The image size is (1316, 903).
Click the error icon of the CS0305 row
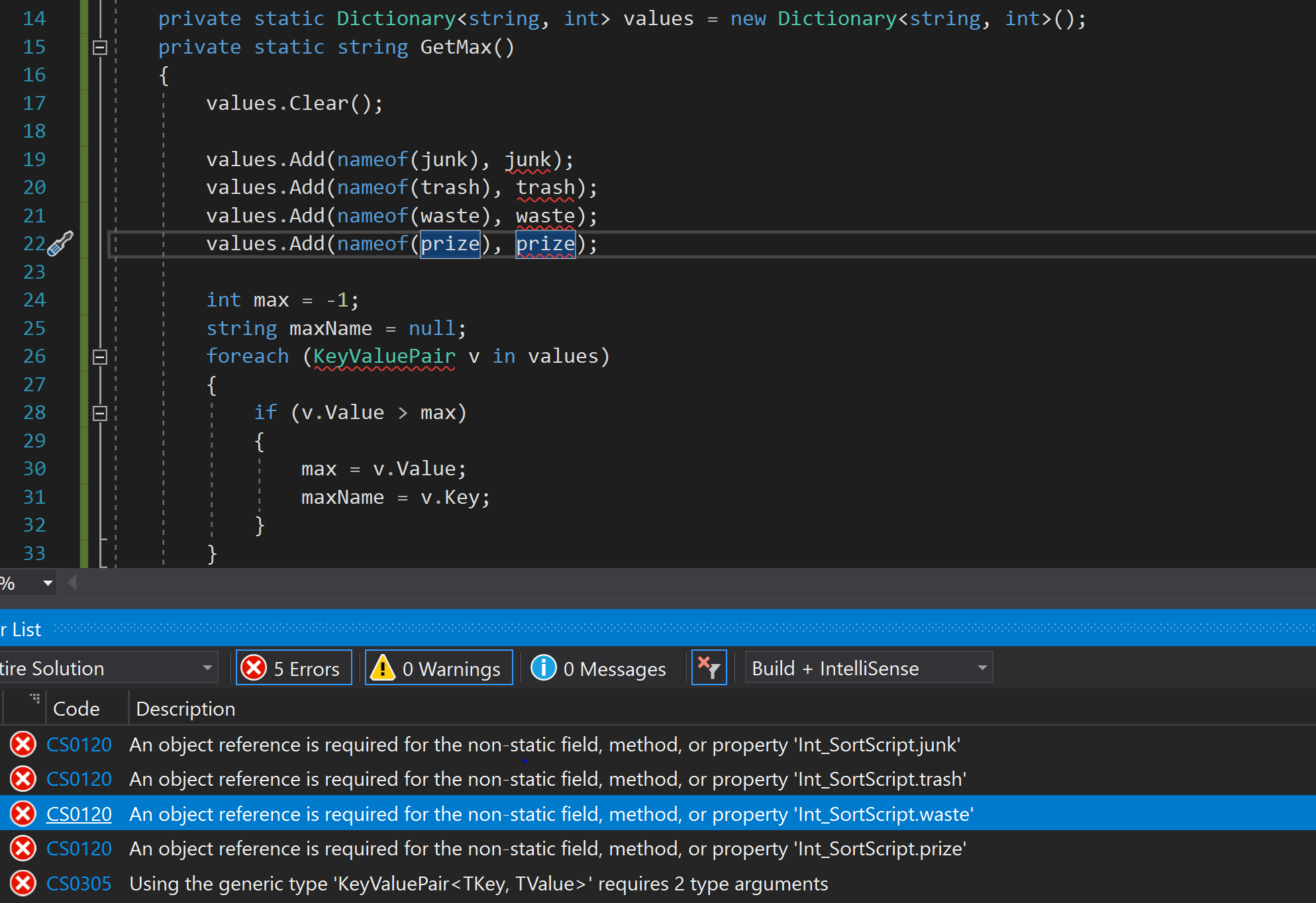23,884
